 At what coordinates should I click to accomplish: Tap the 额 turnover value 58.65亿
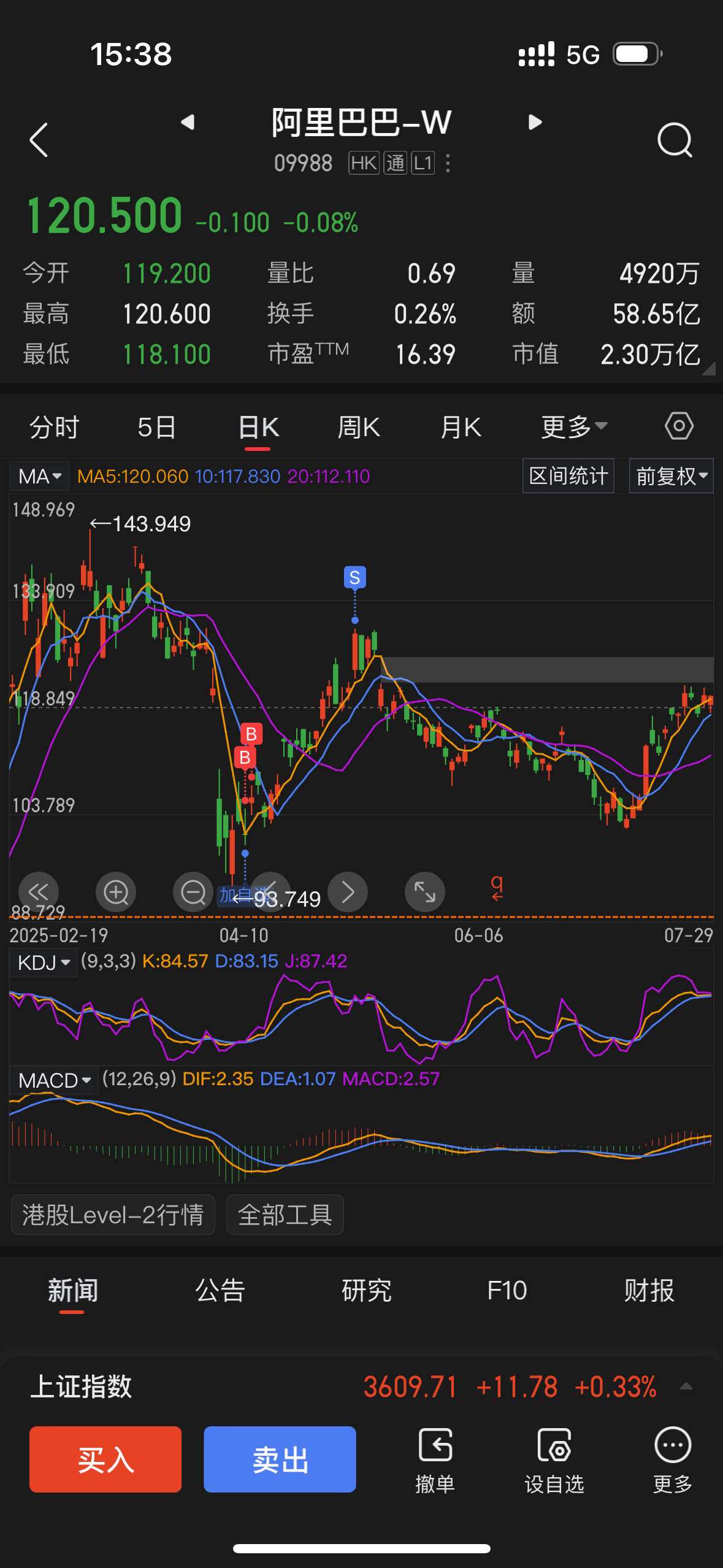pyautogui.click(x=656, y=313)
